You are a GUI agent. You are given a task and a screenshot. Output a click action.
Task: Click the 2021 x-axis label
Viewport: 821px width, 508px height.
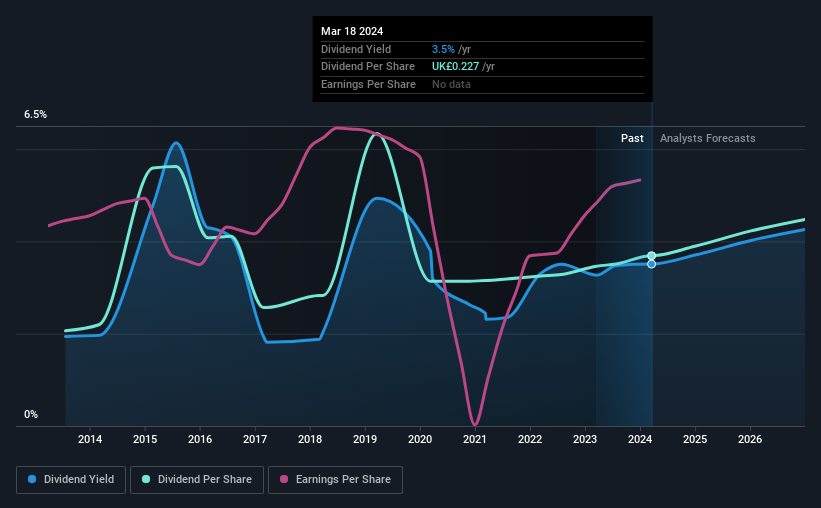coord(475,439)
